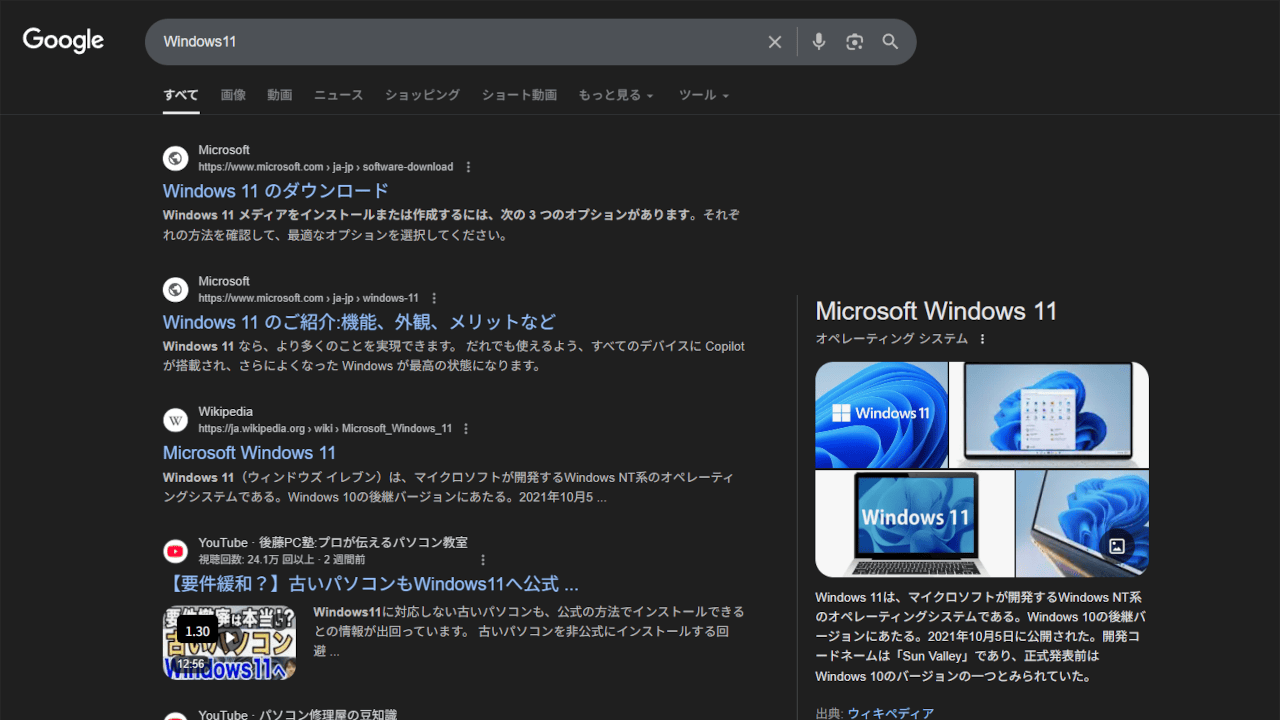Click the ウィキペディア source link
The image size is (1280, 720).
890,713
